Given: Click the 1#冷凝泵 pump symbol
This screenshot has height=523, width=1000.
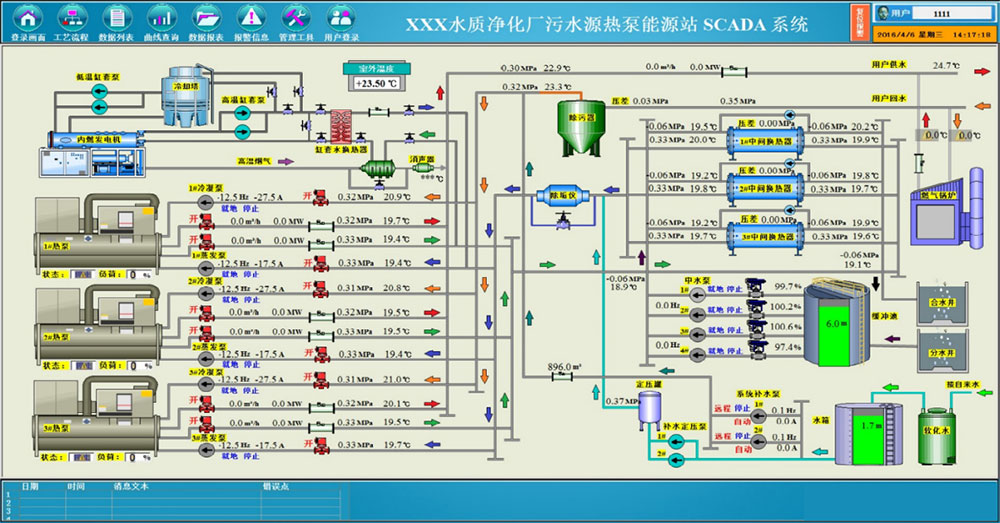Looking at the screenshot, I should click(205, 203).
